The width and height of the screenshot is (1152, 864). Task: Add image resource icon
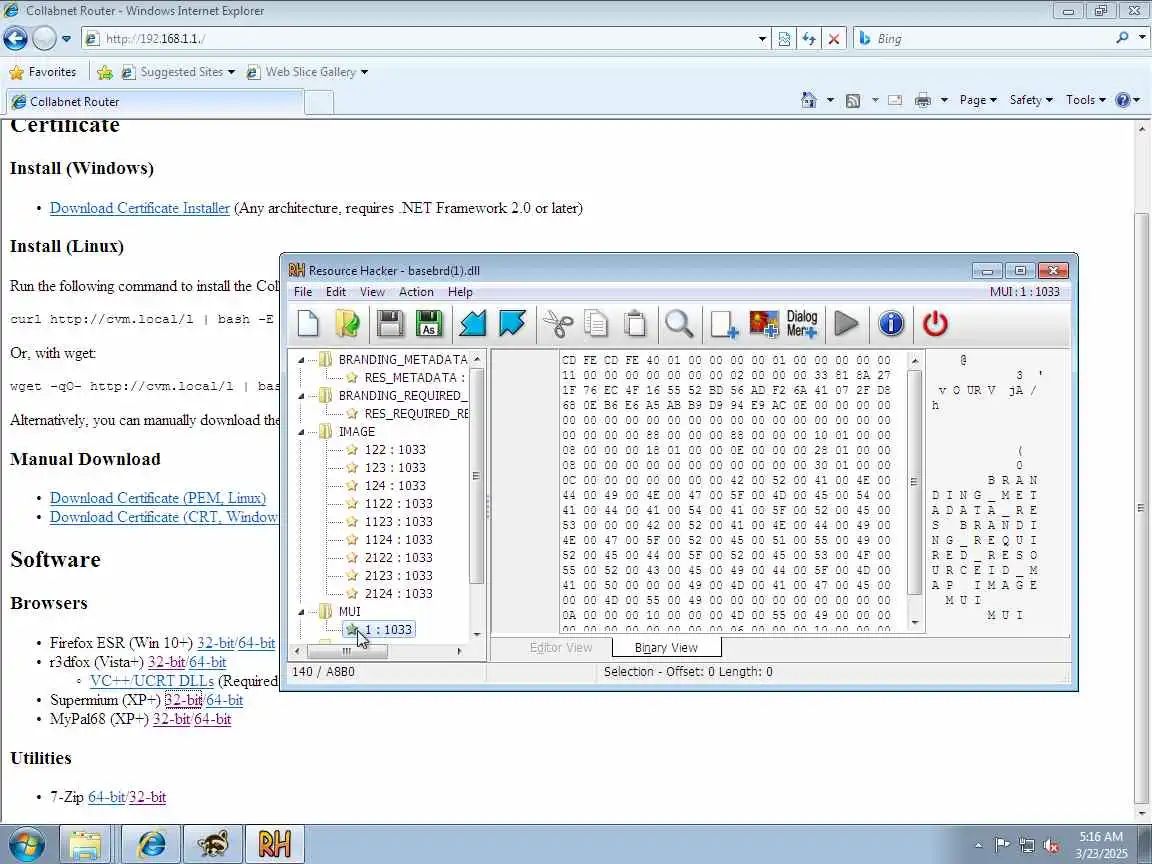pyautogui.click(x=763, y=323)
